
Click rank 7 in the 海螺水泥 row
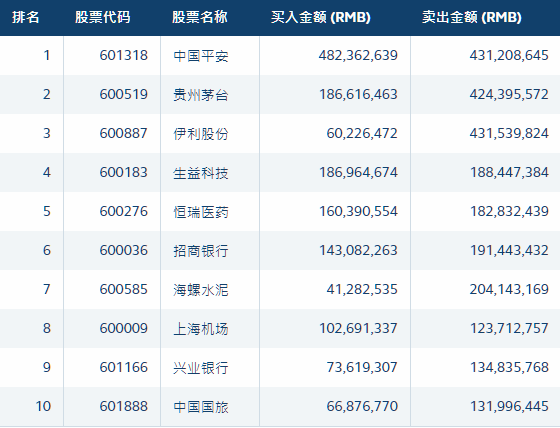pos(47,289)
